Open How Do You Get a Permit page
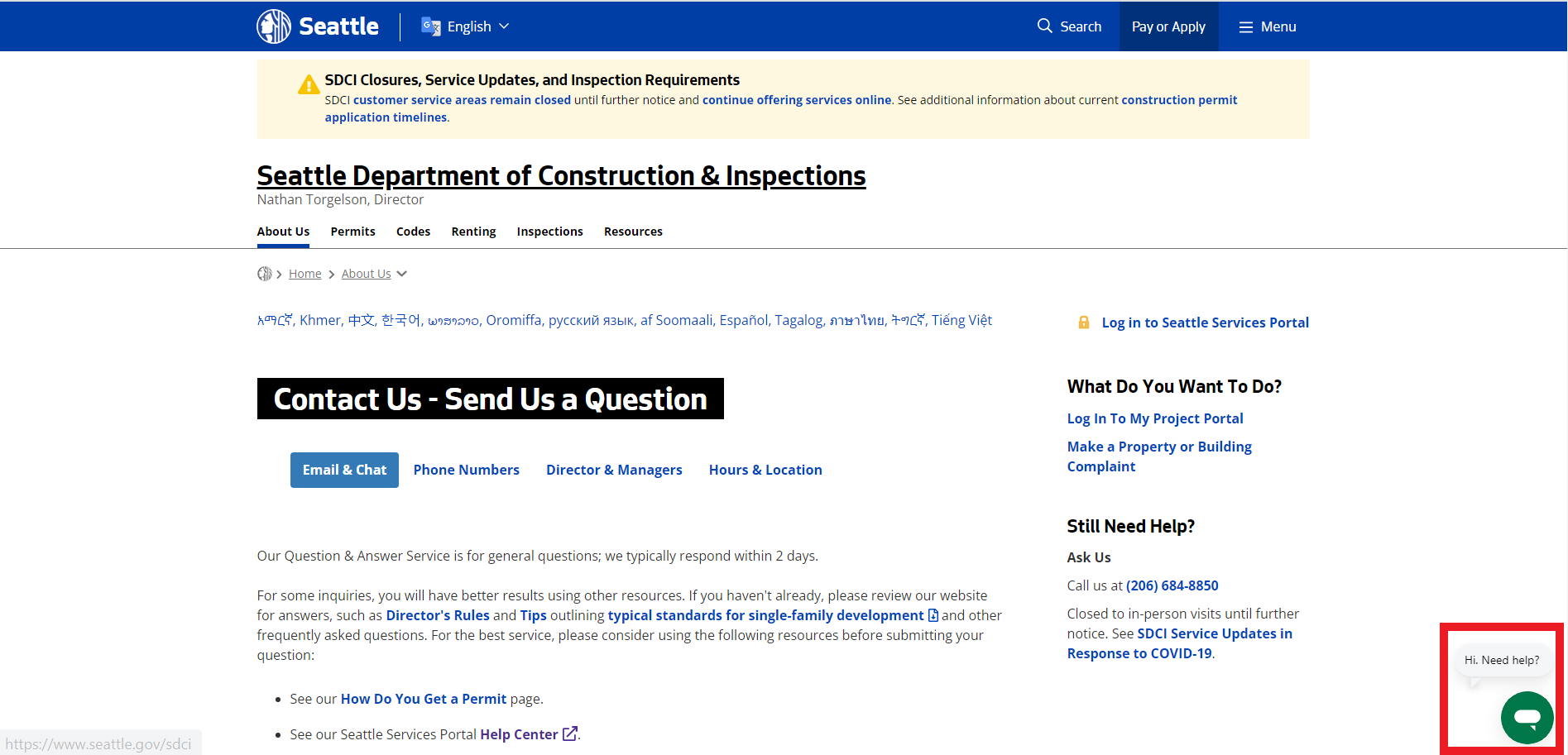Screen dimensions: 1568x755 [424, 699]
